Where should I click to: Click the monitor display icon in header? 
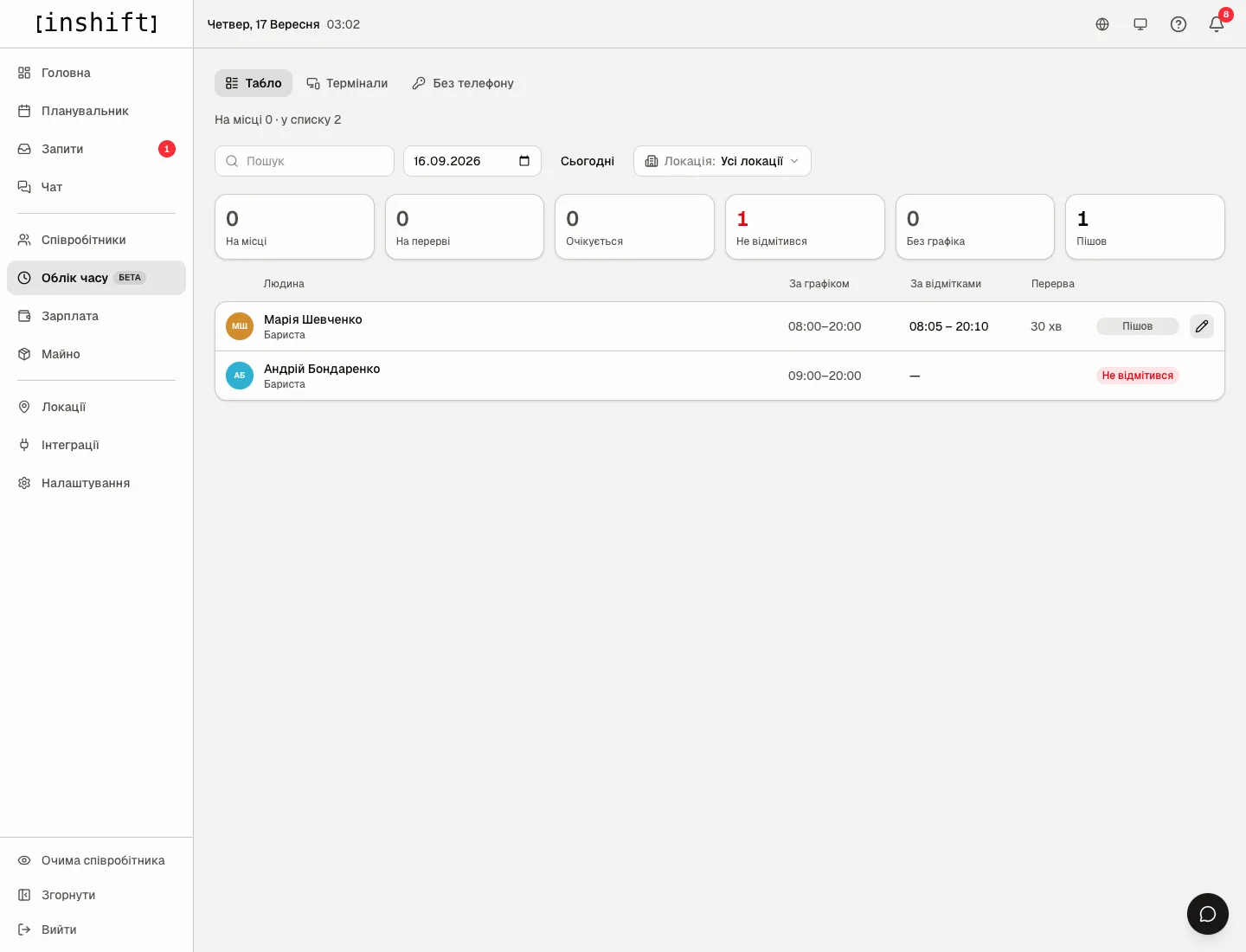click(x=1140, y=24)
